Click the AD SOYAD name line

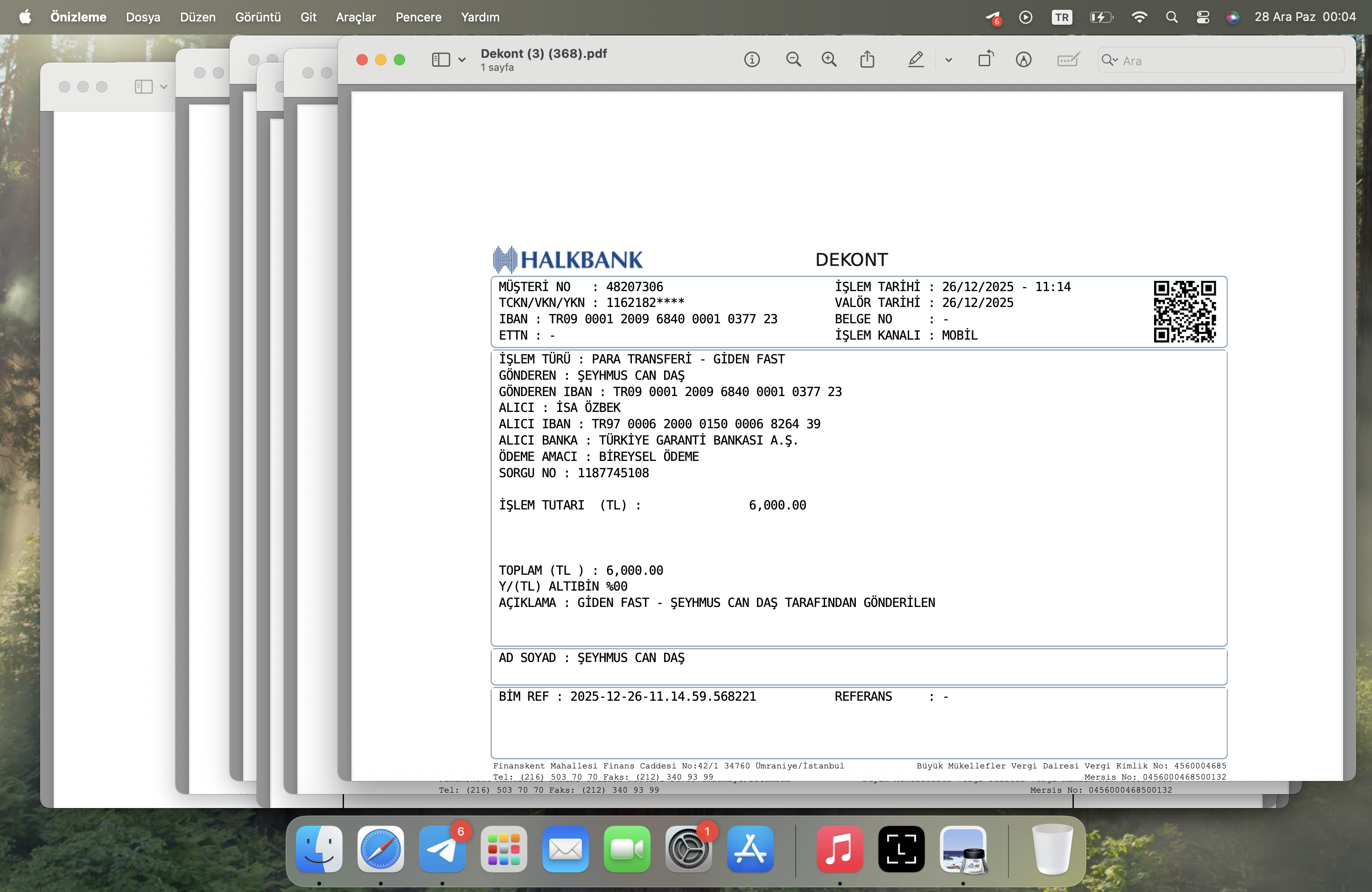tap(591, 658)
